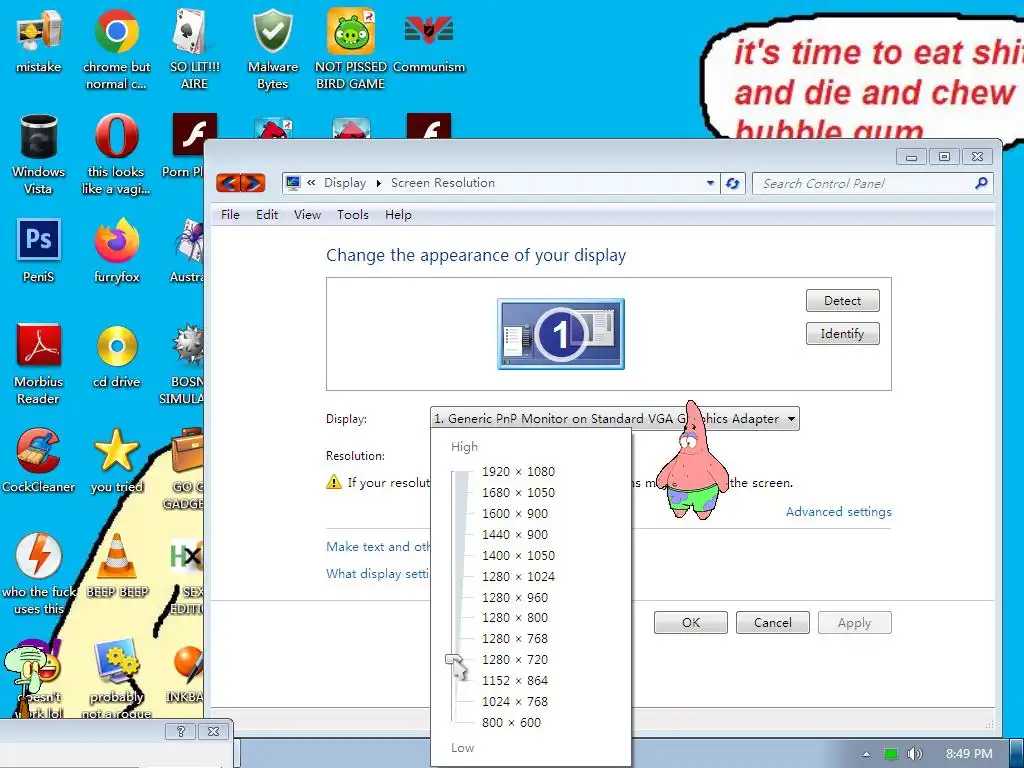Open 'Make text and other items' link

(x=378, y=547)
